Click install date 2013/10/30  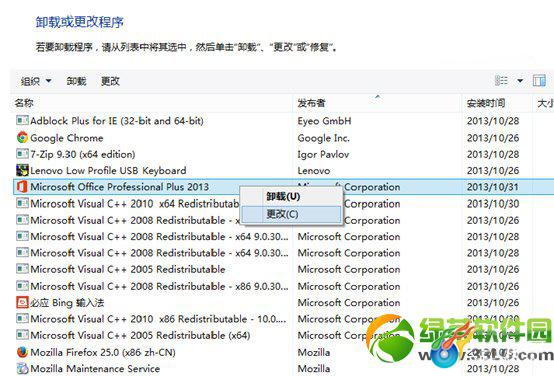point(493,203)
